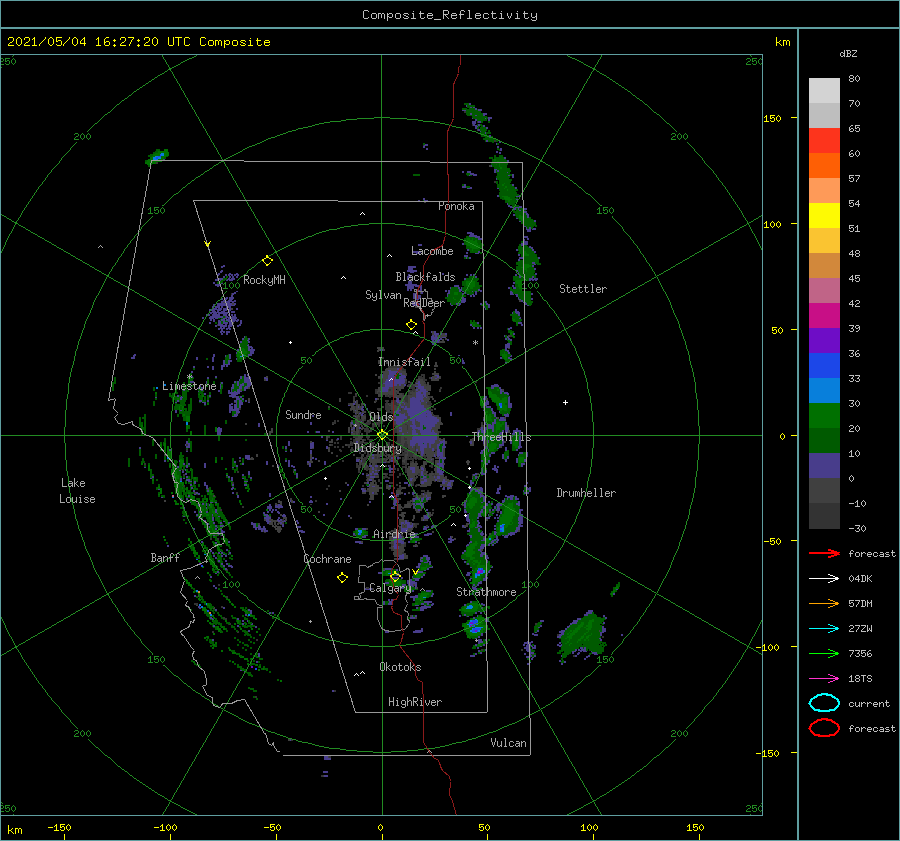The image size is (900, 841).
Task: Click the Strathmore city label
Action: click(486, 592)
